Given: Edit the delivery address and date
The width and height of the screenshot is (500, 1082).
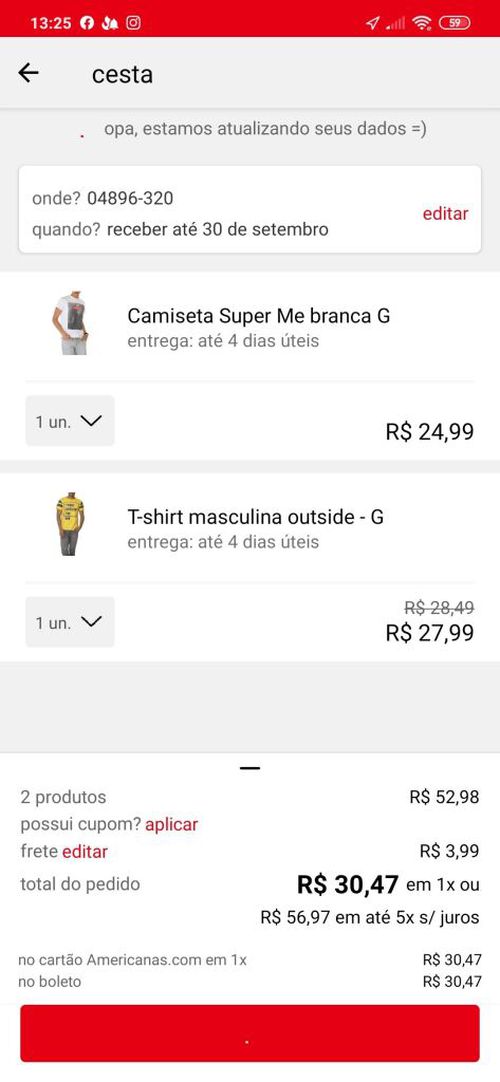Looking at the screenshot, I should pyautogui.click(x=446, y=214).
